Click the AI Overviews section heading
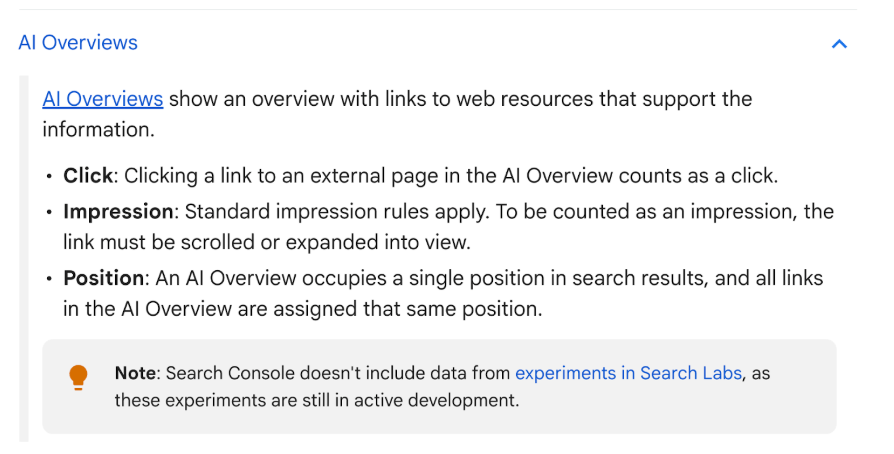This screenshot has width=894, height=454. (x=78, y=43)
